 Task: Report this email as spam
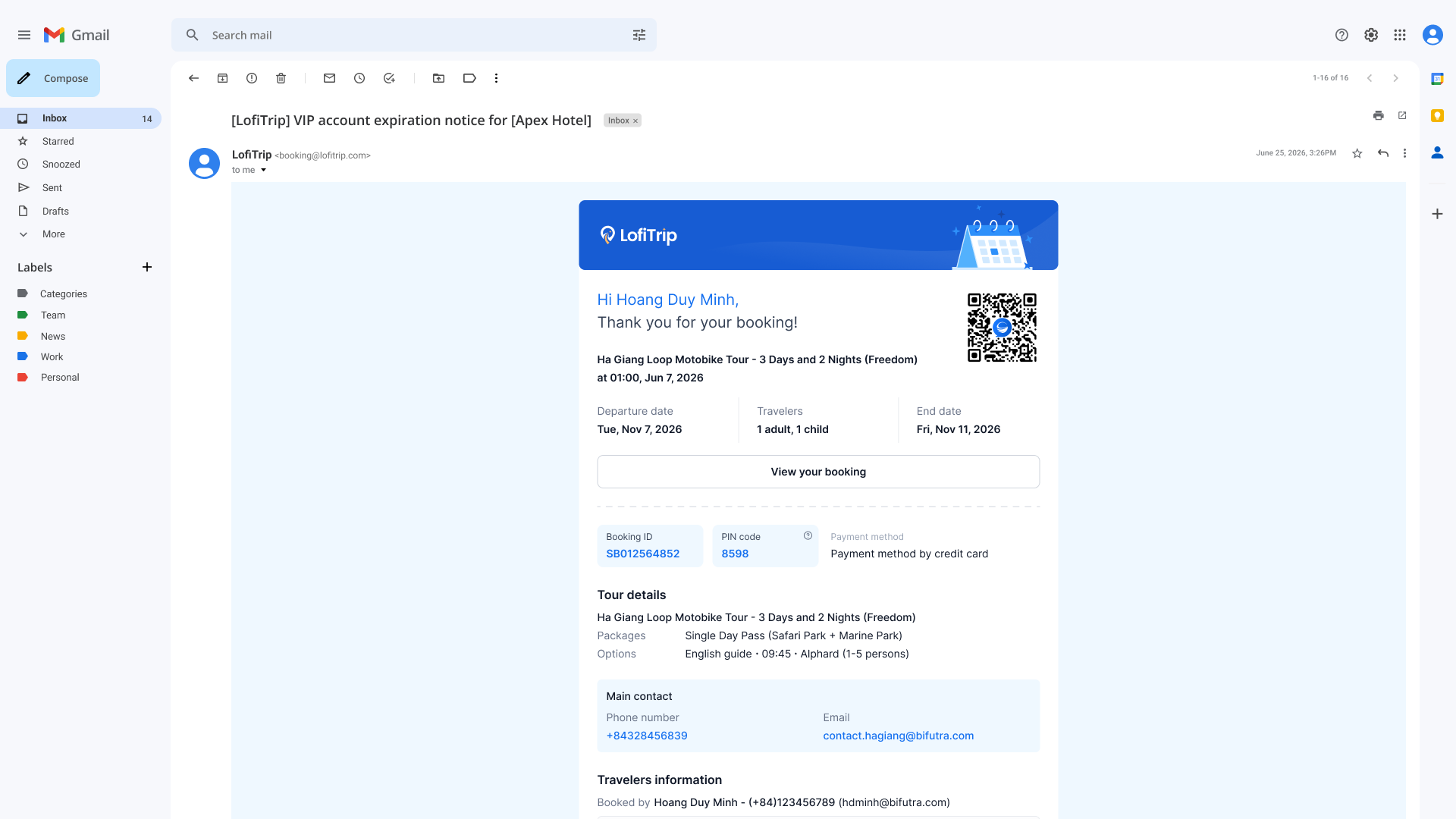coord(252,78)
